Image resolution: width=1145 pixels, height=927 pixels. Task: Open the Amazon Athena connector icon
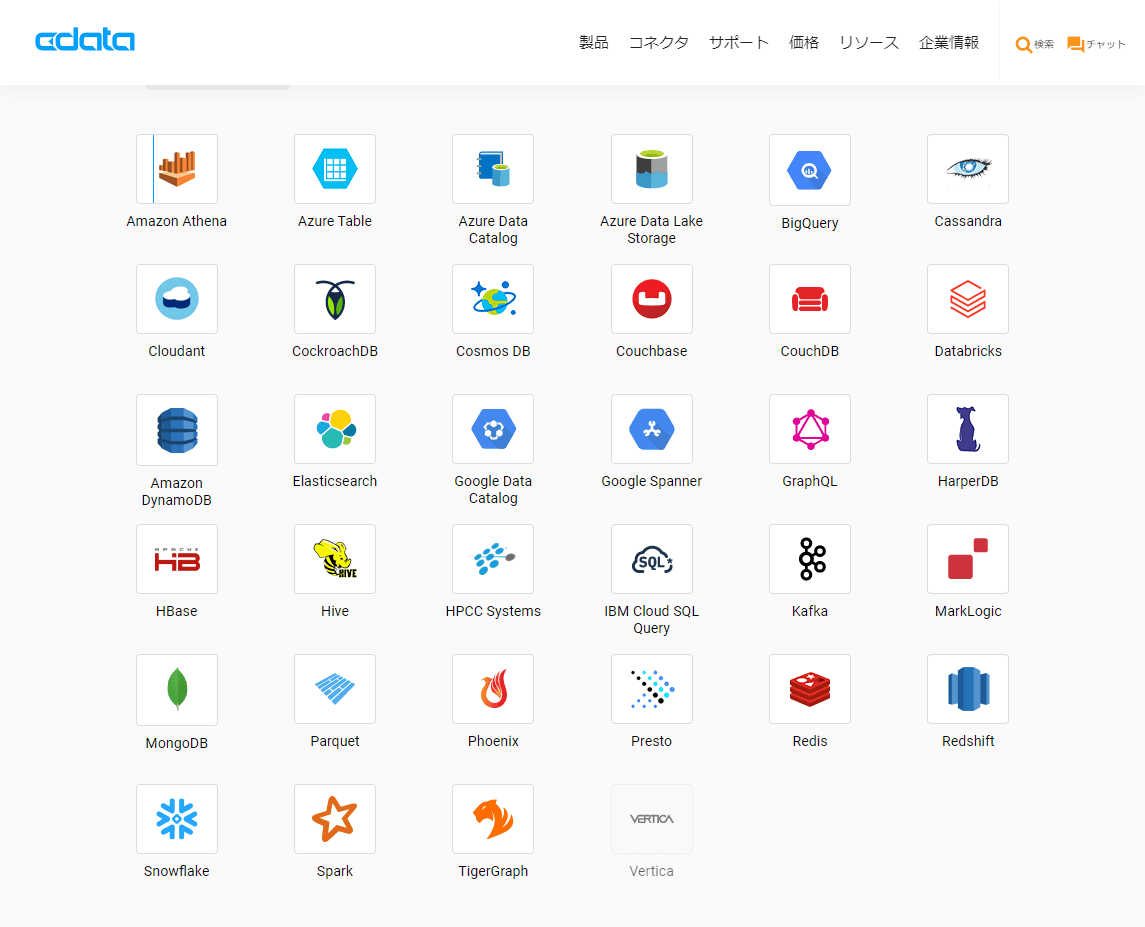click(x=177, y=169)
